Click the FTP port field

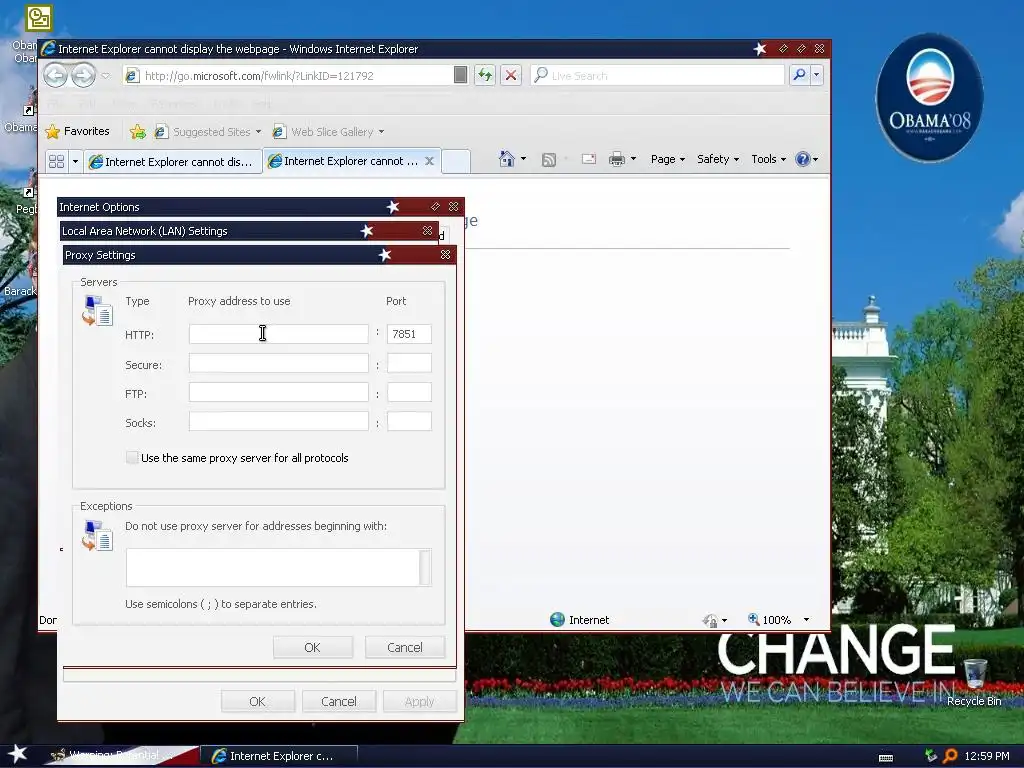409,392
